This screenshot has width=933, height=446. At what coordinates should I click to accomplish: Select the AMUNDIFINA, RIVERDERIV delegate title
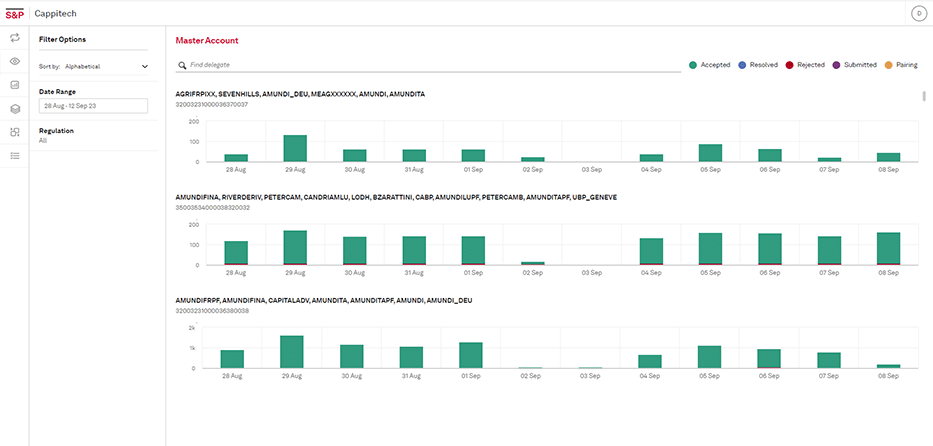coord(396,197)
